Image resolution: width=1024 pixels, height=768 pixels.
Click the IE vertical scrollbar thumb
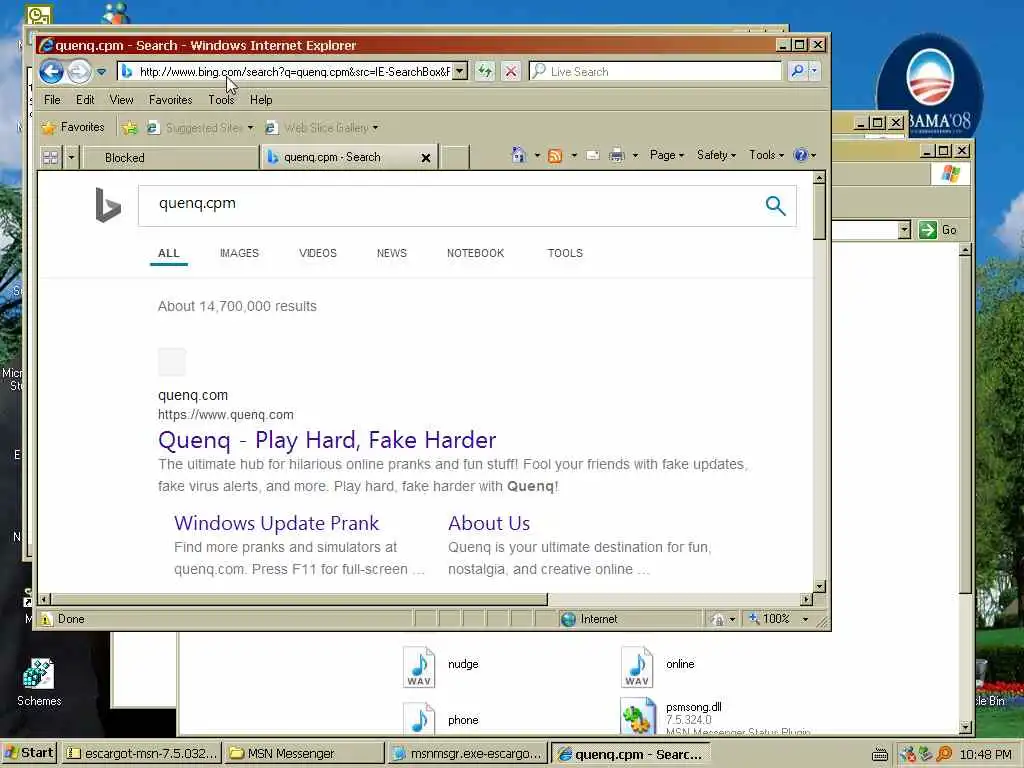click(820, 212)
